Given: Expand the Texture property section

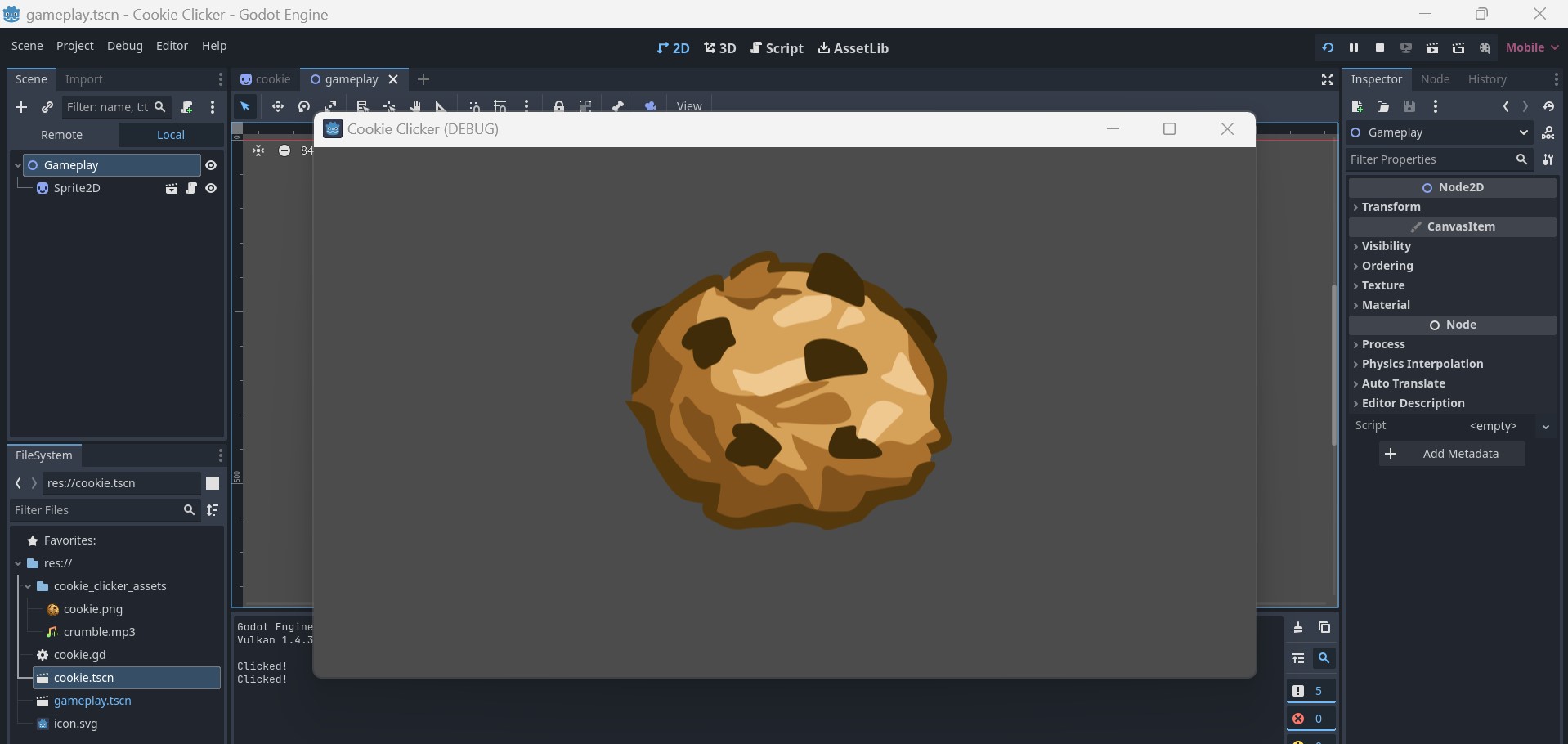Looking at the screenshot, I should click(x=1452, y=285).
